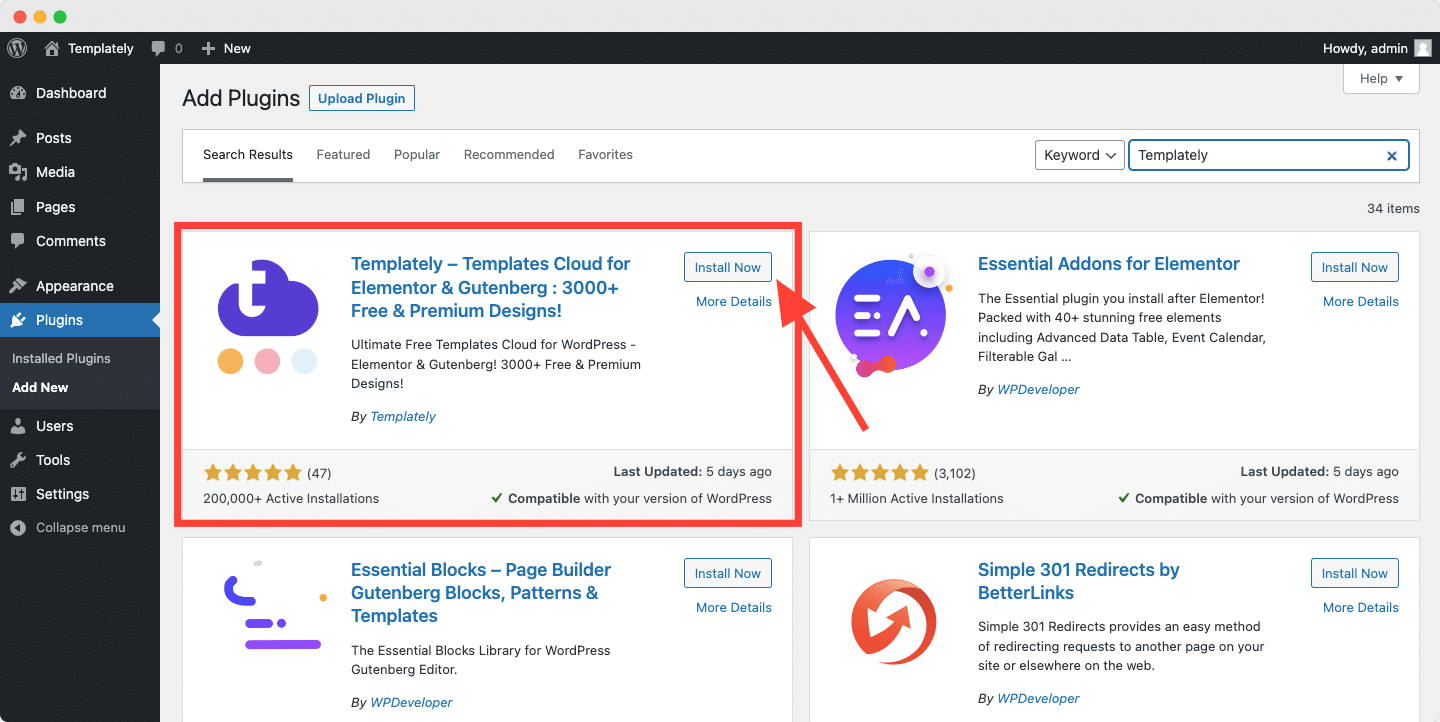This screenshot has height=722, width=1440.
Task: Open the Keyword search type dropdown
Action: click(x=1079, y=155)
